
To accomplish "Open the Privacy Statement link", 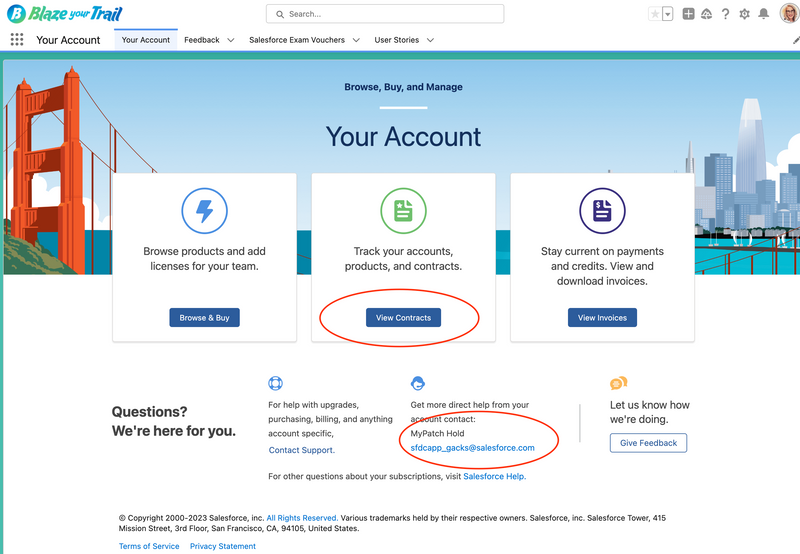I will [x=222, y=546].
